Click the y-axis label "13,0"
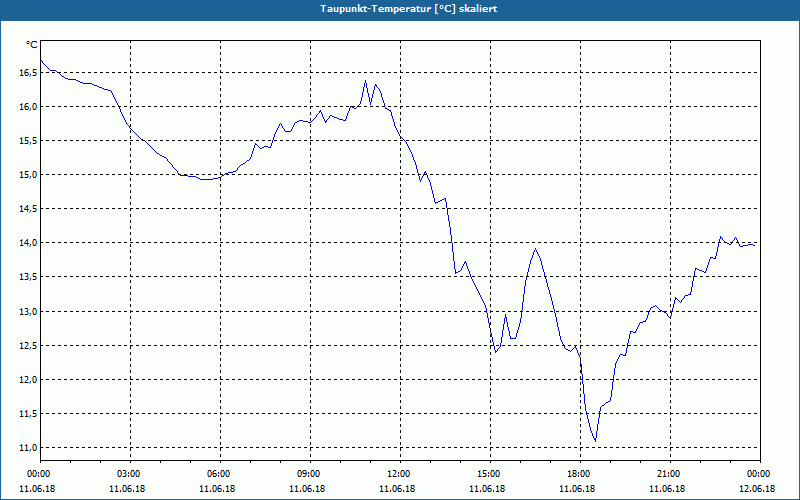Screen dimensions: 800x500 coord(28,311)
